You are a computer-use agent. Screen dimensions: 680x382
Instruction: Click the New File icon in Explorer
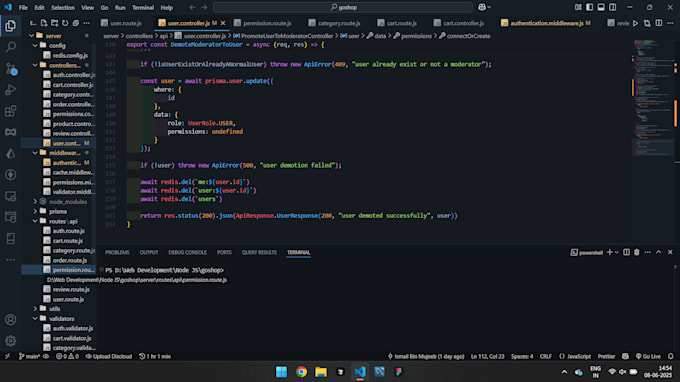click(44, 23)
